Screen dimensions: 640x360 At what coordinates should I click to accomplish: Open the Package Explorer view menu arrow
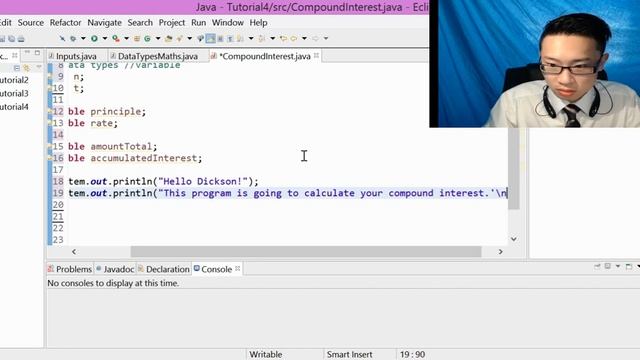[39, 67]
